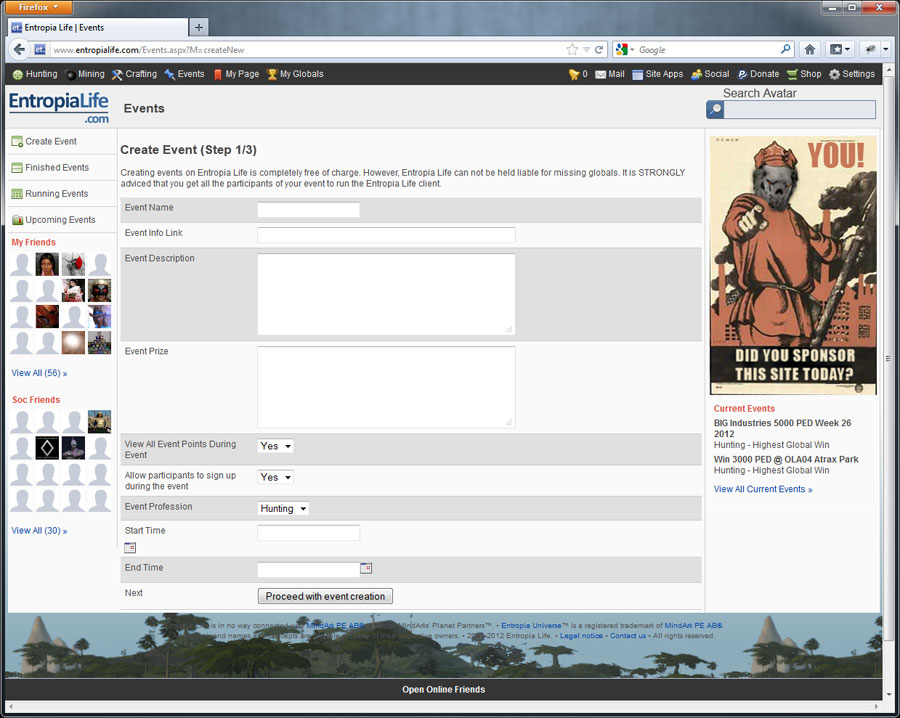Focus the Event Name input field
This screenshot has height=718, width=900.
tap(309, 210)
